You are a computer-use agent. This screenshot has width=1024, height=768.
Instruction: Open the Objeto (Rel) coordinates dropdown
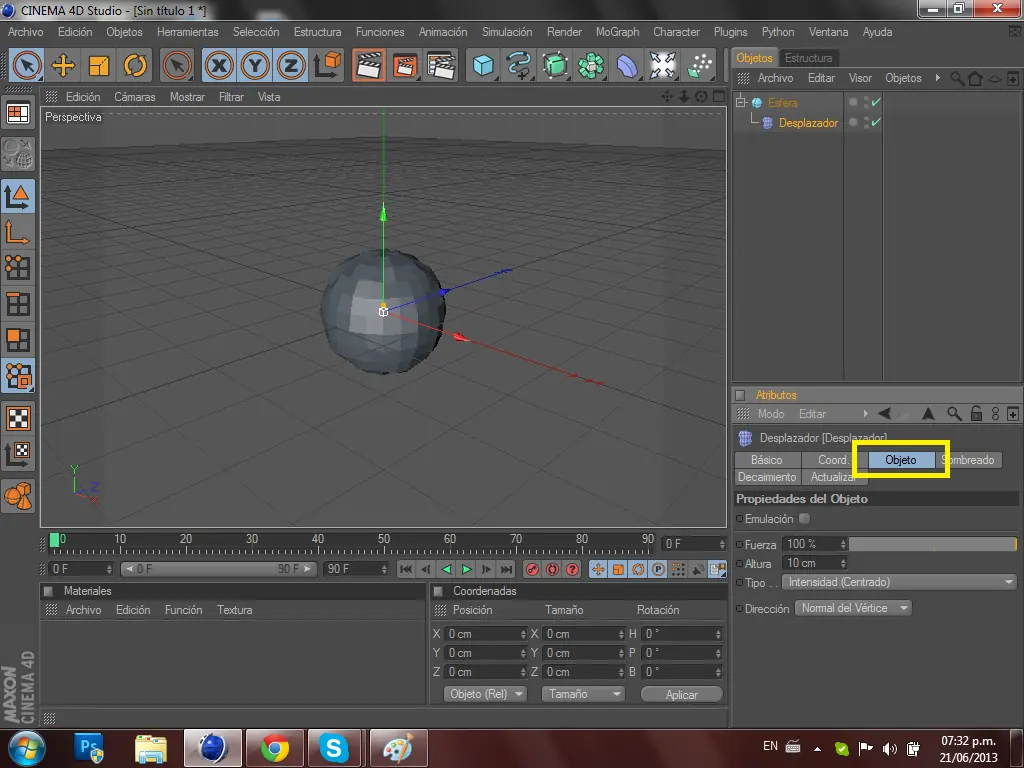485,694
